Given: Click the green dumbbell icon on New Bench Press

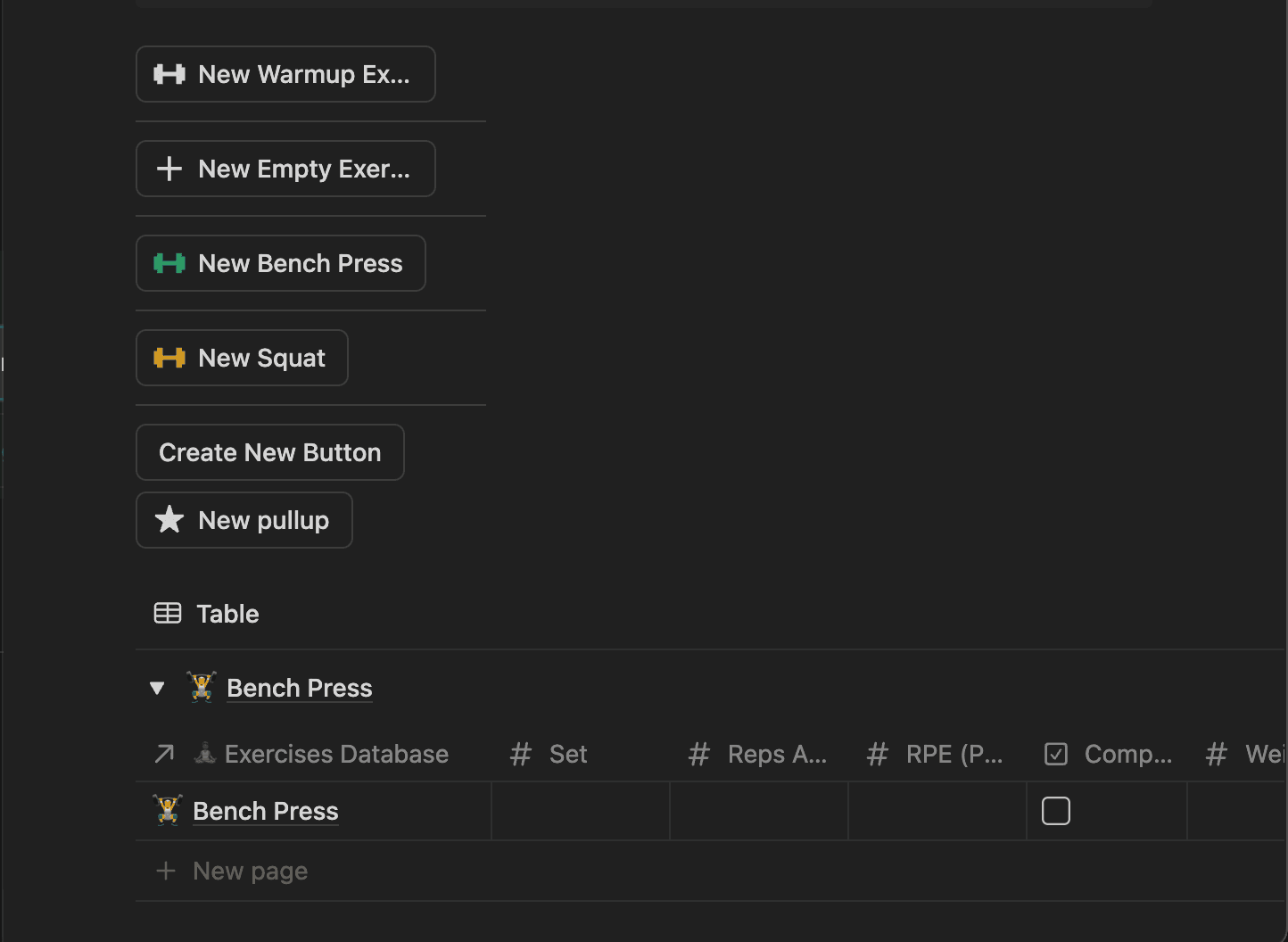Looking at the screenshot, I should tap(169, 263).
